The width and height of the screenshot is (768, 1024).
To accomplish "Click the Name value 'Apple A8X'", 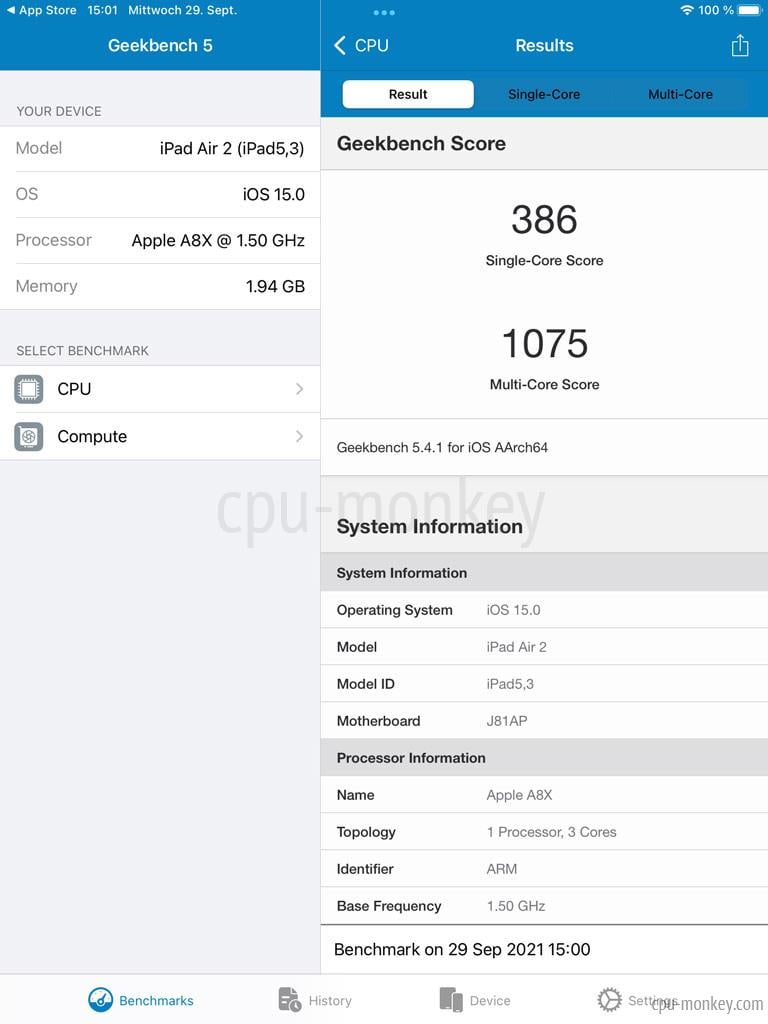I will tap(519, 795).
